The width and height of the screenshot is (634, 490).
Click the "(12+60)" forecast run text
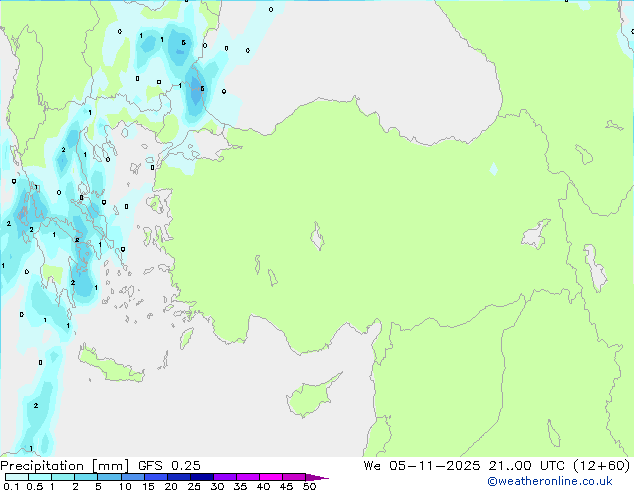click(x=602, y=466)
